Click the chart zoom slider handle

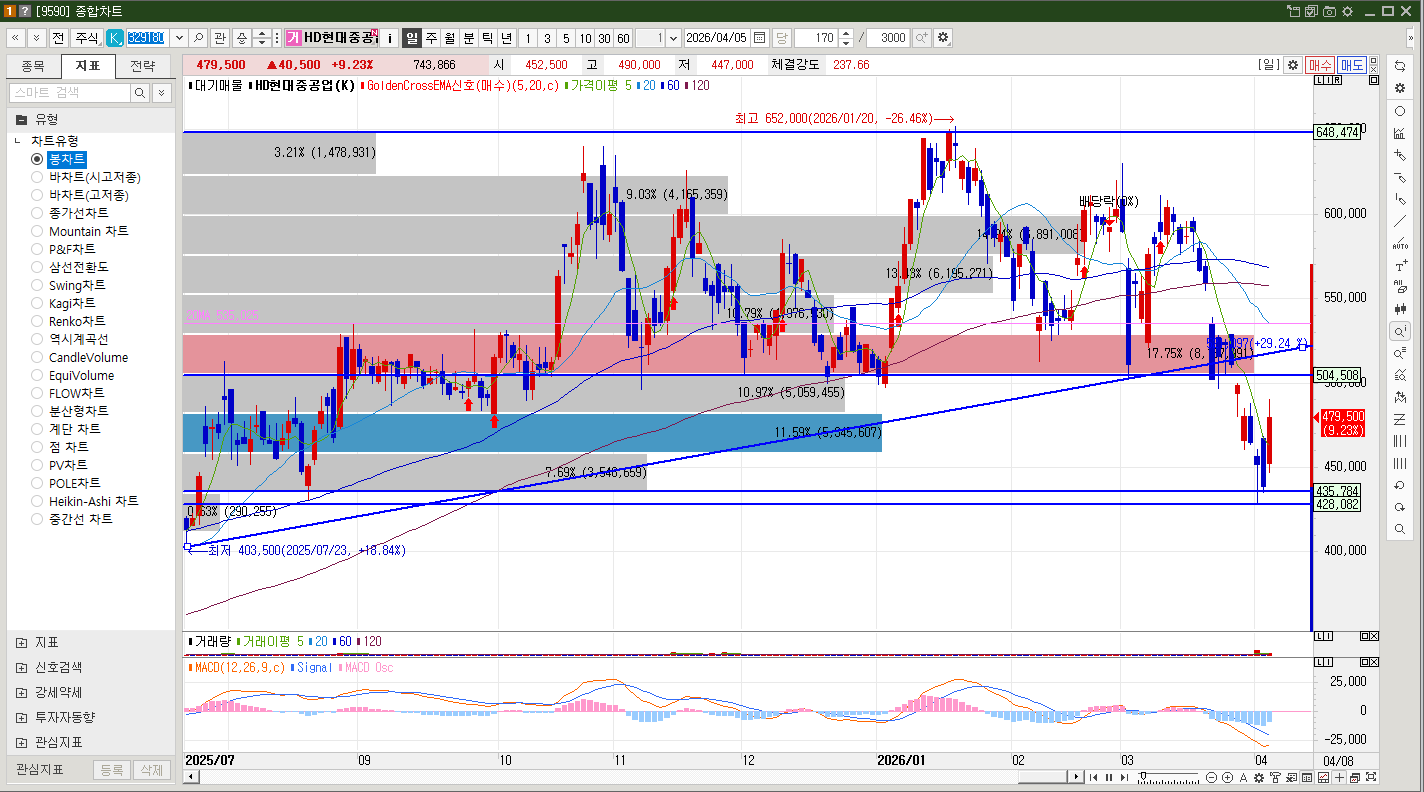coord(1143,777)
